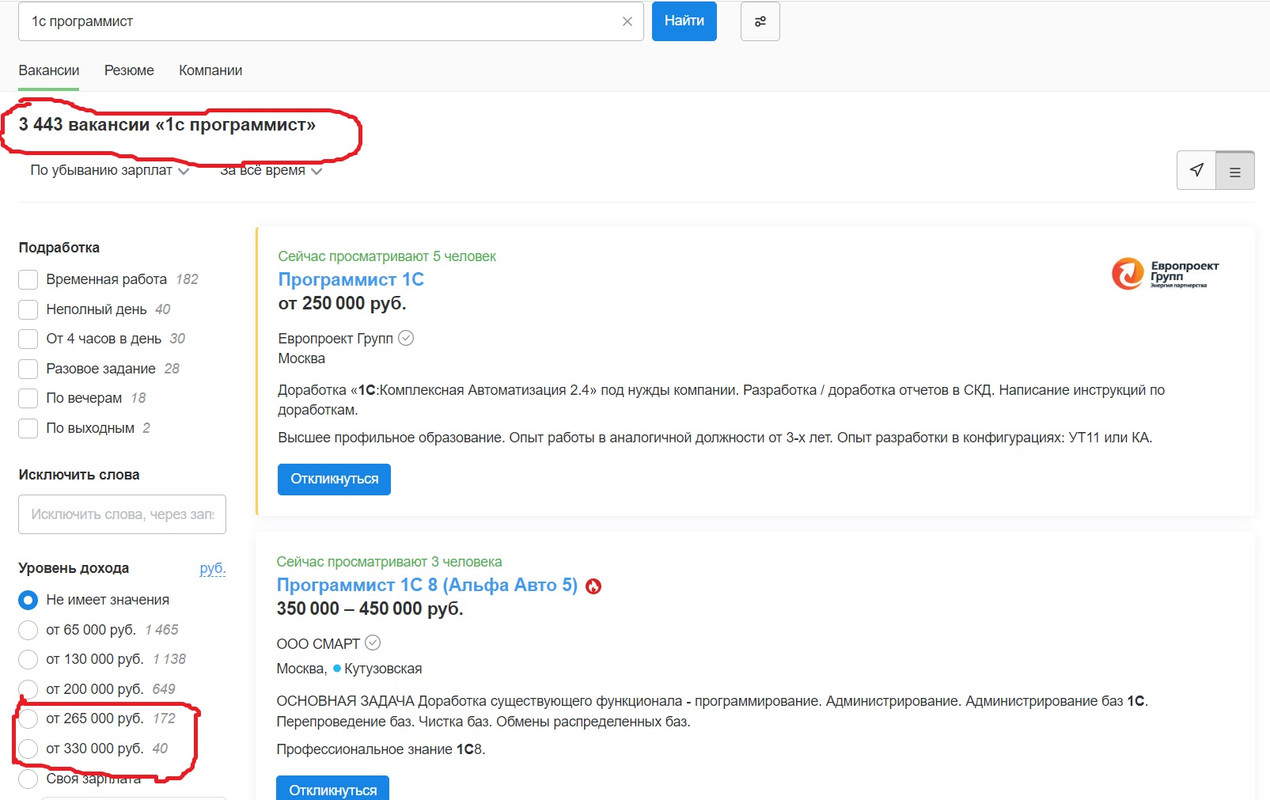Select income от 330 000 руб.
The height and width of the screenshot is (800, 1270).
[28, 748]
